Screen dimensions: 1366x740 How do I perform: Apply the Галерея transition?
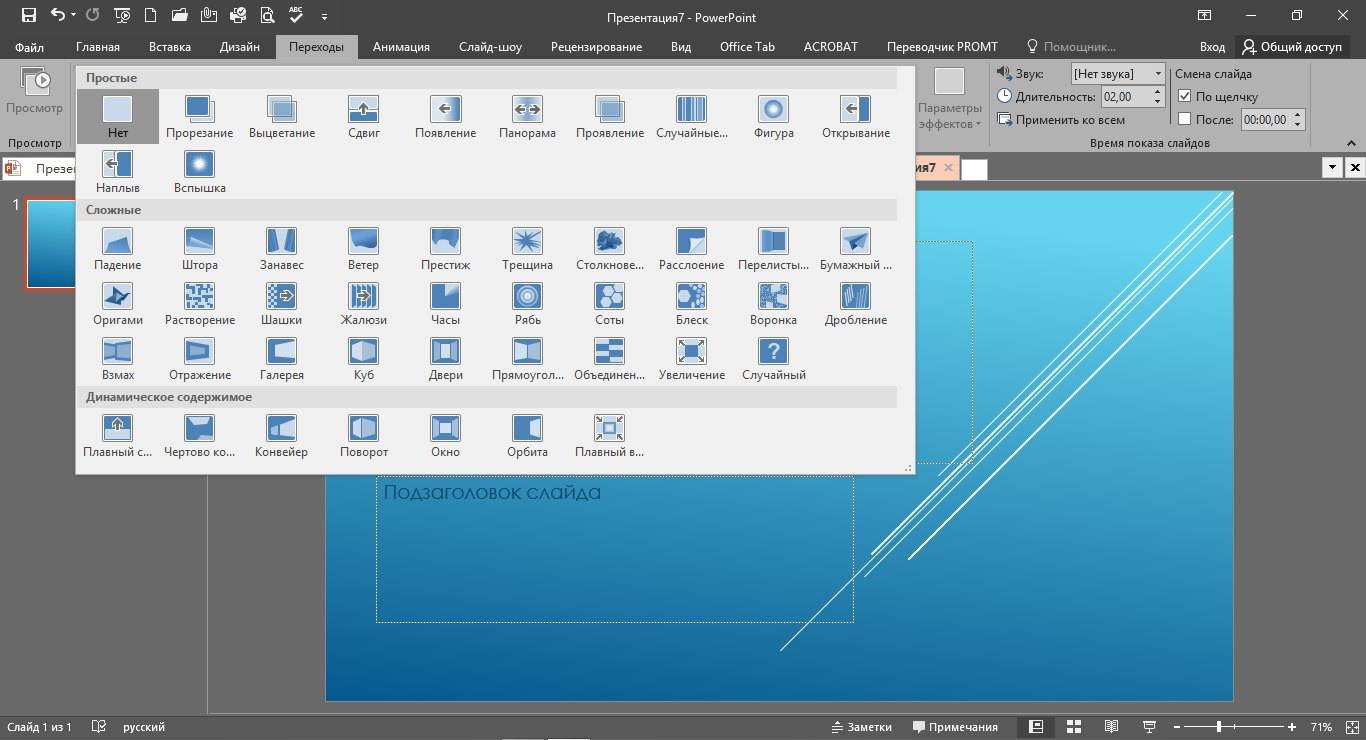pos(282,359)
